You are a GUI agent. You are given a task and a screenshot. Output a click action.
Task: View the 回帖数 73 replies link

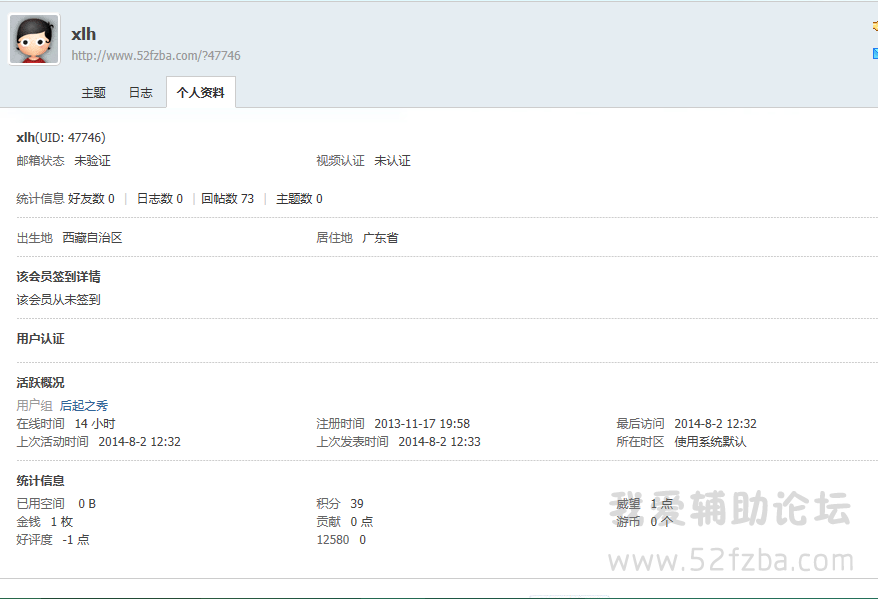click(227, 199)
